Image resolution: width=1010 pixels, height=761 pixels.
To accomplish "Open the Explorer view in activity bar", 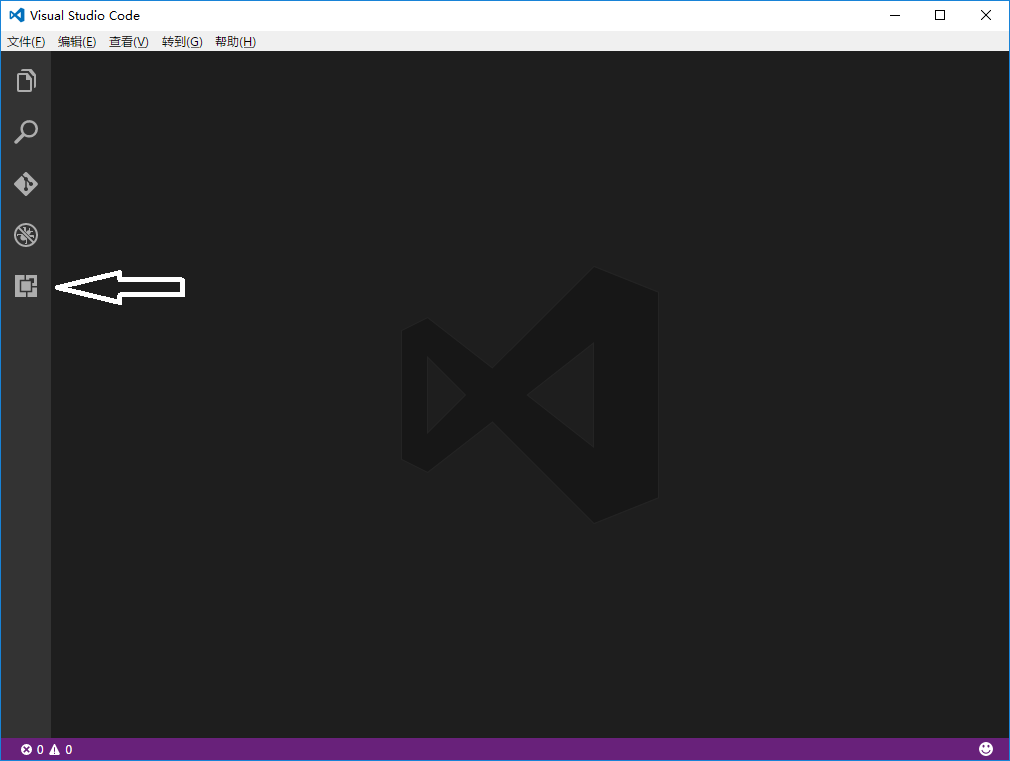I will 26,81.
